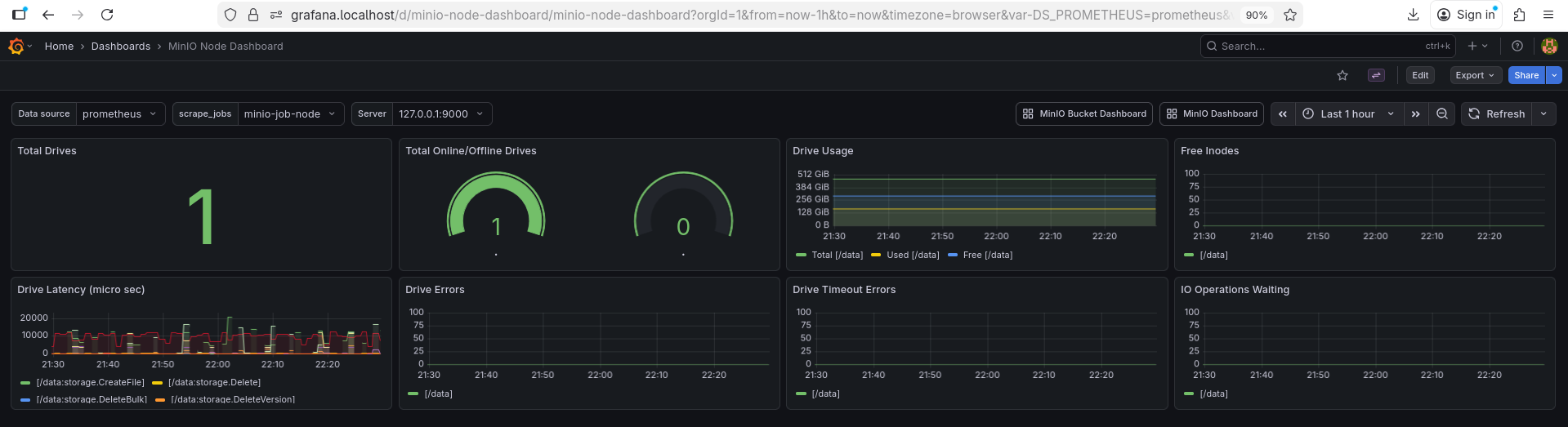The width and height of the screenshot is (1568, 427).
Task: Open the Grafana help question mark icon
Action: (x=1517, y=47)
